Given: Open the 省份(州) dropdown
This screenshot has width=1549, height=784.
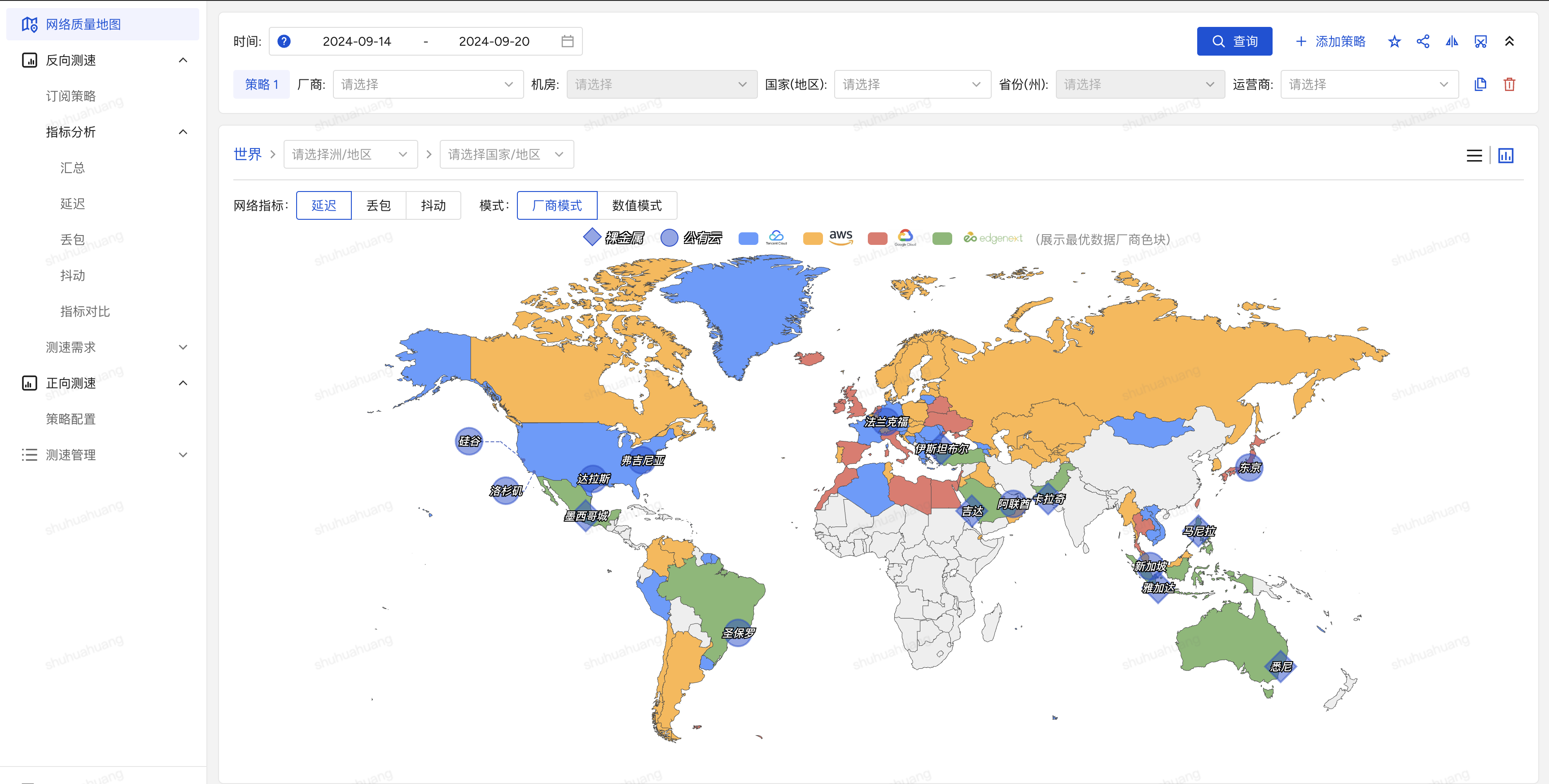Looking at the screenshot, I should pos(1140,84).
